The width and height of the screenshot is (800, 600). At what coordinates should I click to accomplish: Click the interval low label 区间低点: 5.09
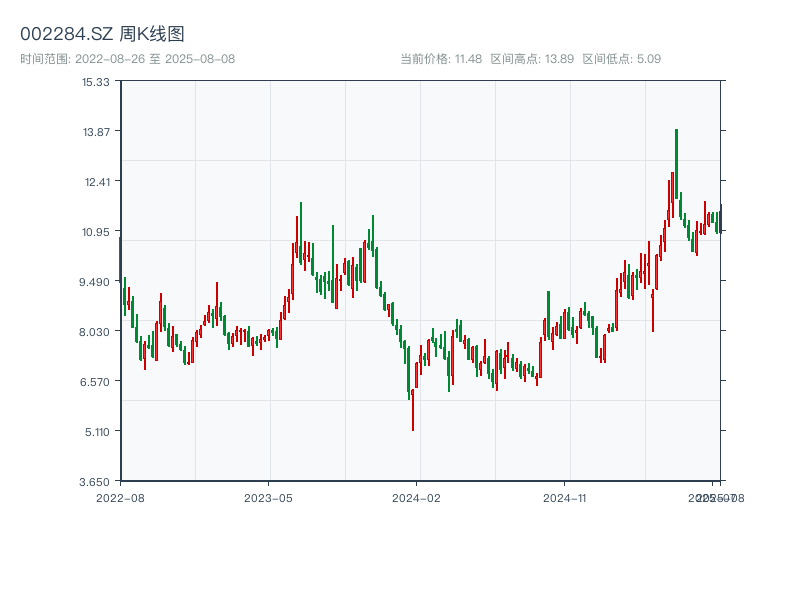pos(621,59)
